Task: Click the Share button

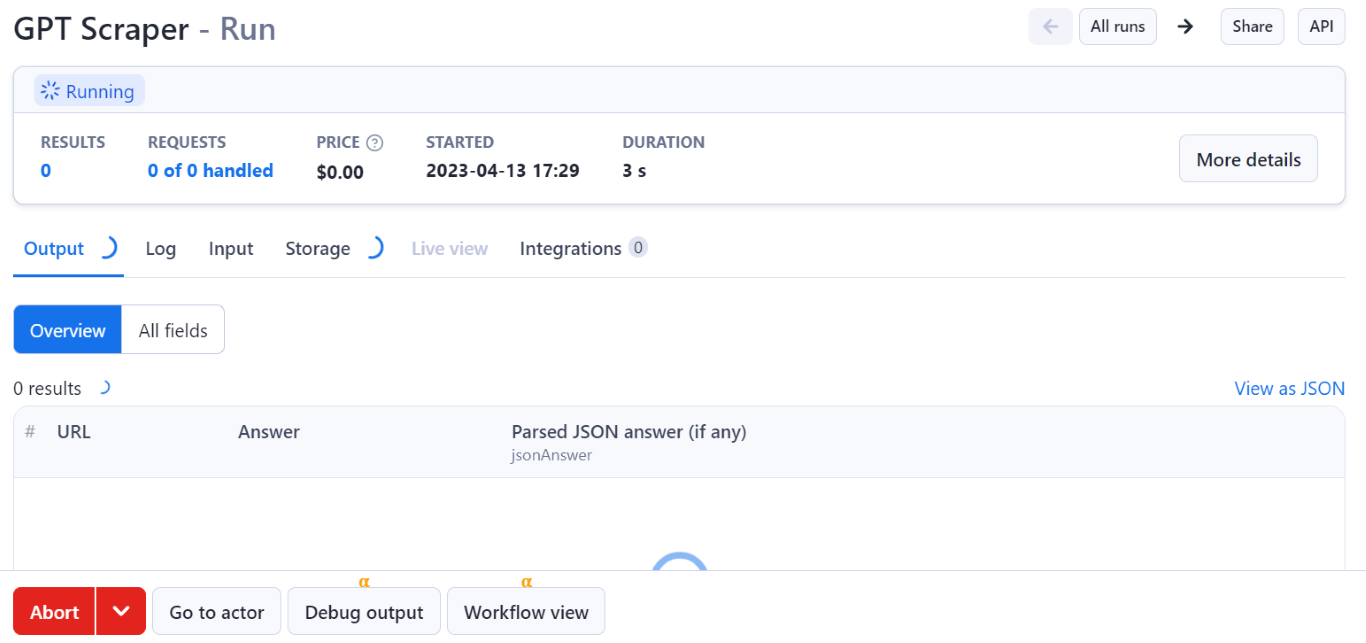Action: (1252, 27)
